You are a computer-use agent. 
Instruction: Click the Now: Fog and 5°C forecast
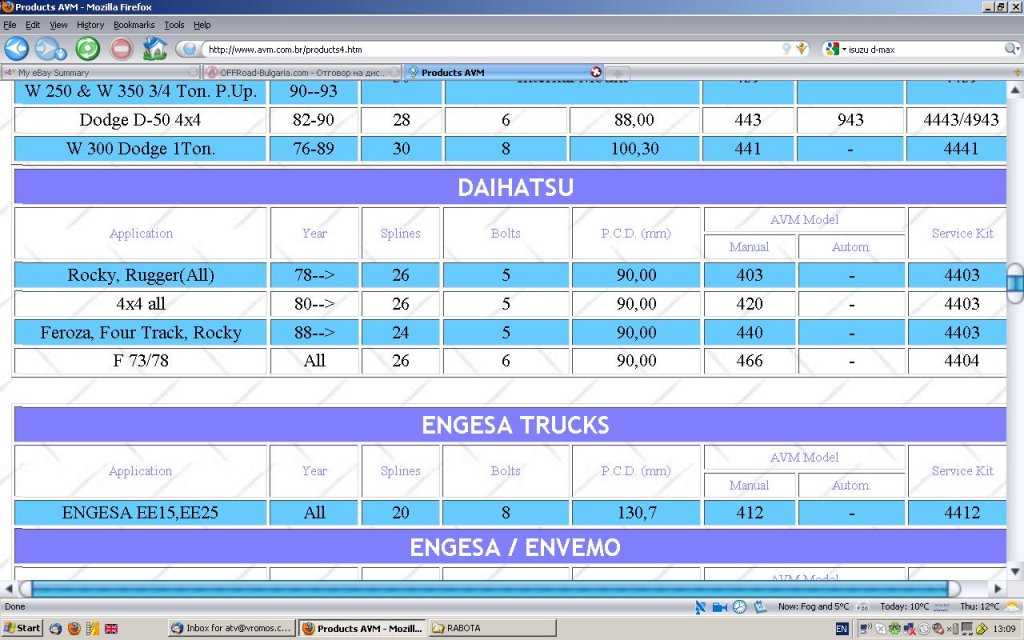coord(814,607)
